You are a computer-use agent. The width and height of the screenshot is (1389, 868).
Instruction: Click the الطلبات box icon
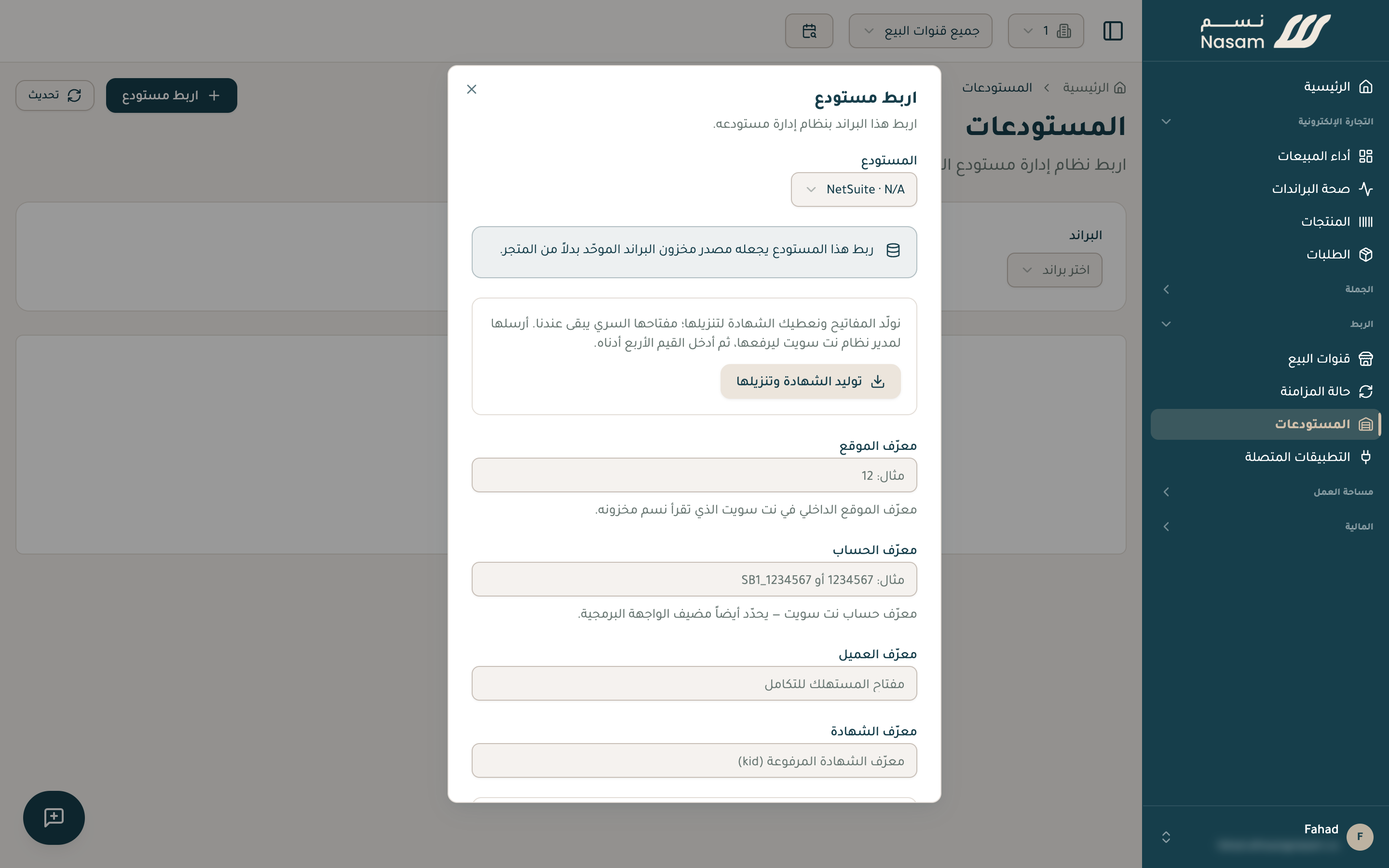(x=1366, y=254)
